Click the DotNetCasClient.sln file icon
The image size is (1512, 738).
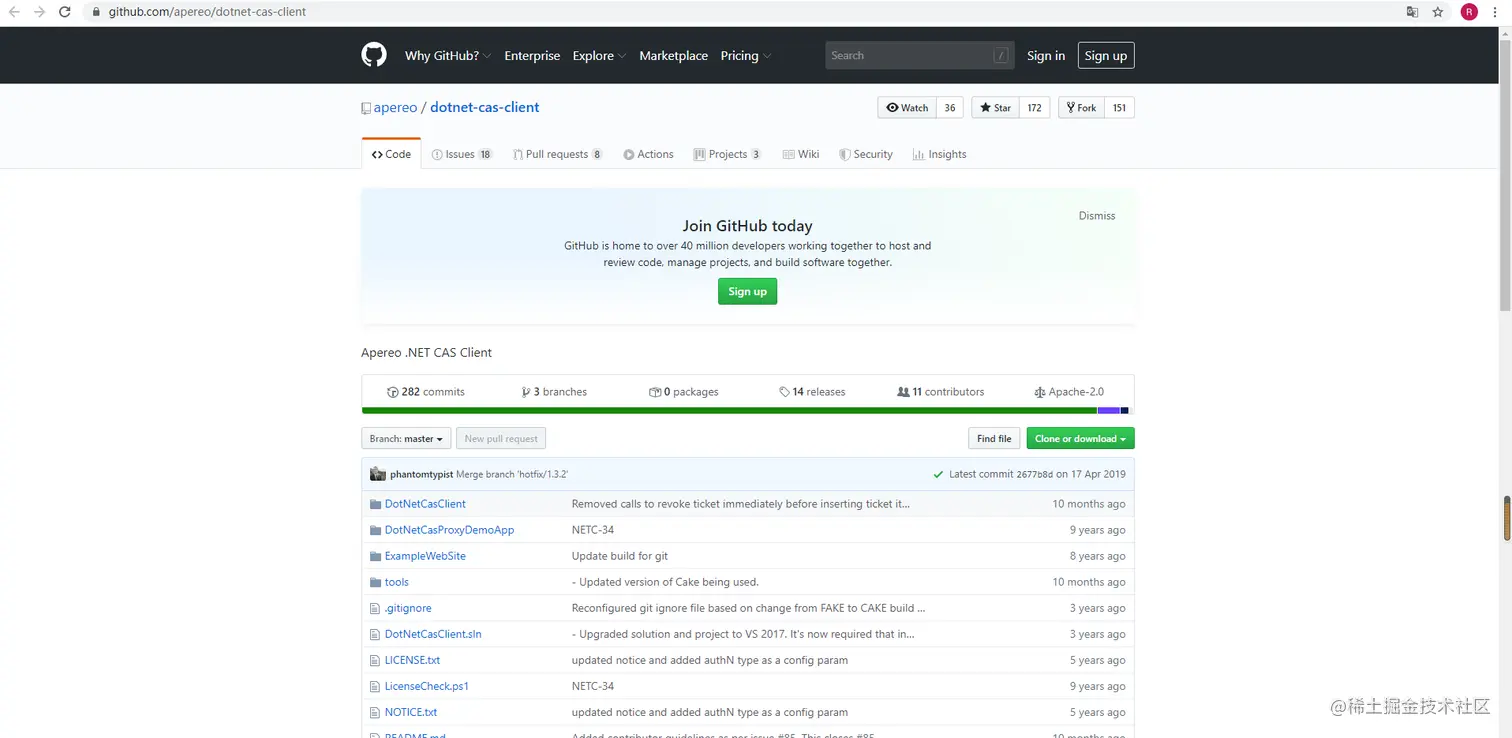click(375, 634)
